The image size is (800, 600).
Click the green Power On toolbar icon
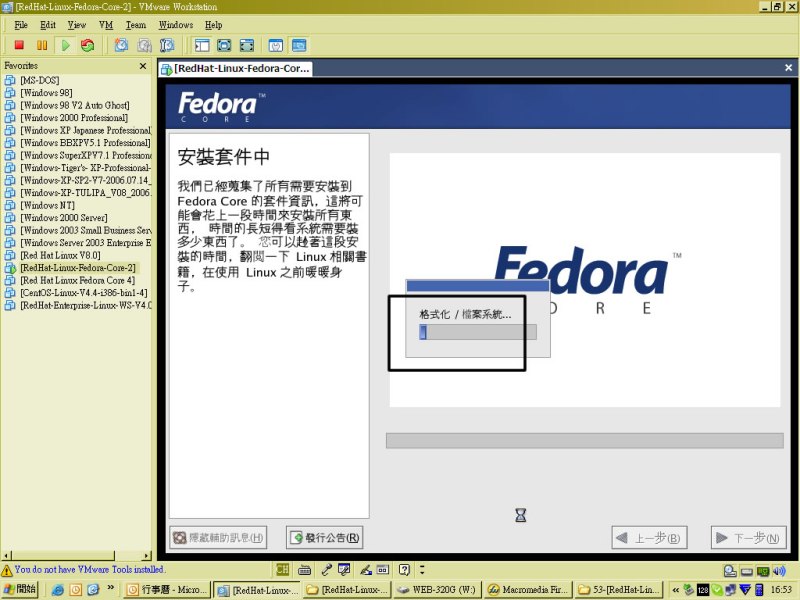tap(65, 45)
